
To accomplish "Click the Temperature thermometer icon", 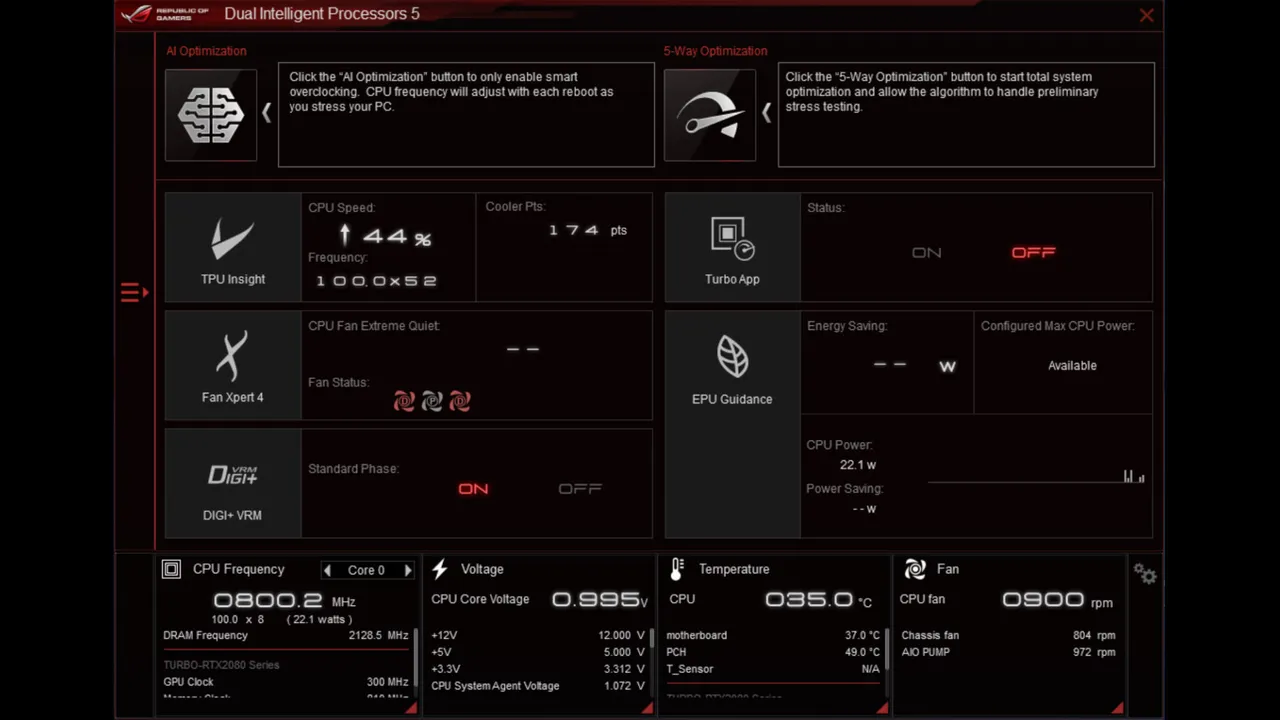I will (x=677, y=569).
